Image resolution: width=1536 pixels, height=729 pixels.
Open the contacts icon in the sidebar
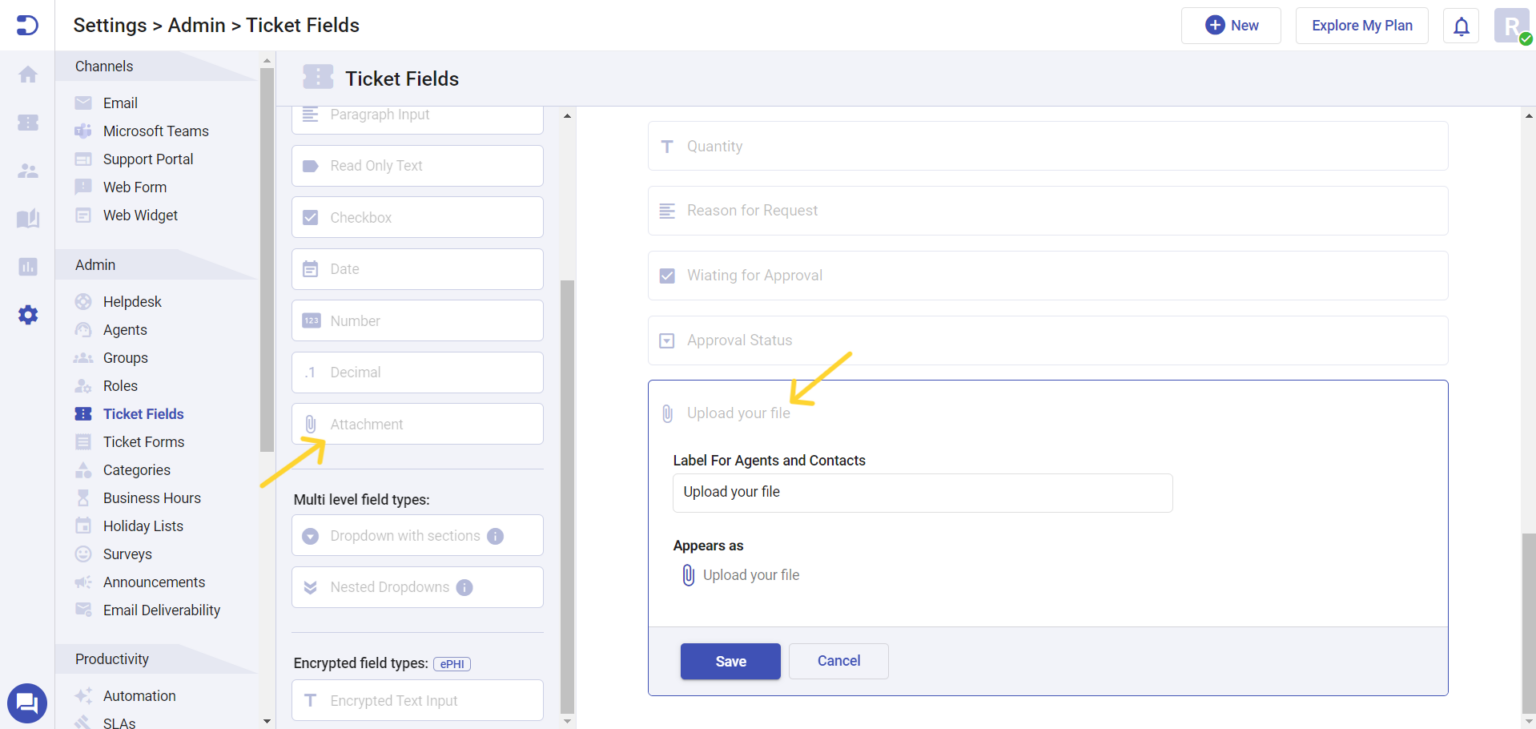coord(27,170)
